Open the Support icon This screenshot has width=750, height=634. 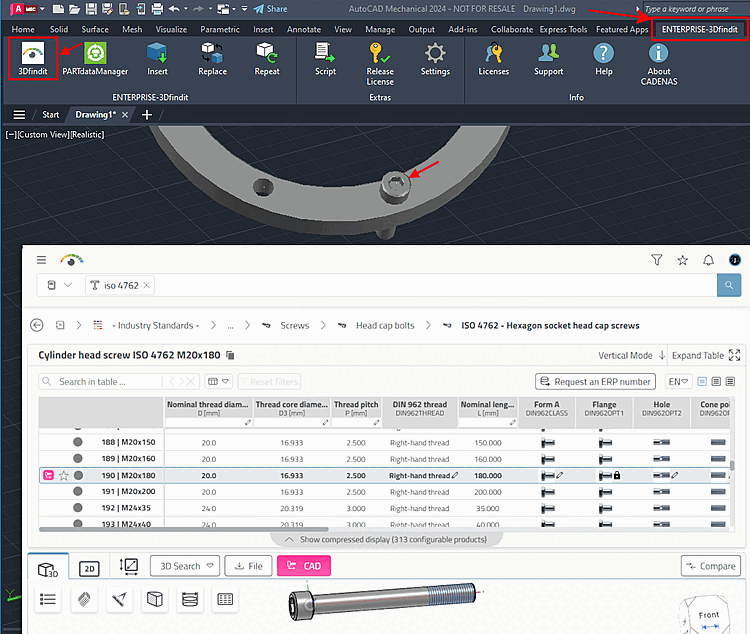pos(549,58)
